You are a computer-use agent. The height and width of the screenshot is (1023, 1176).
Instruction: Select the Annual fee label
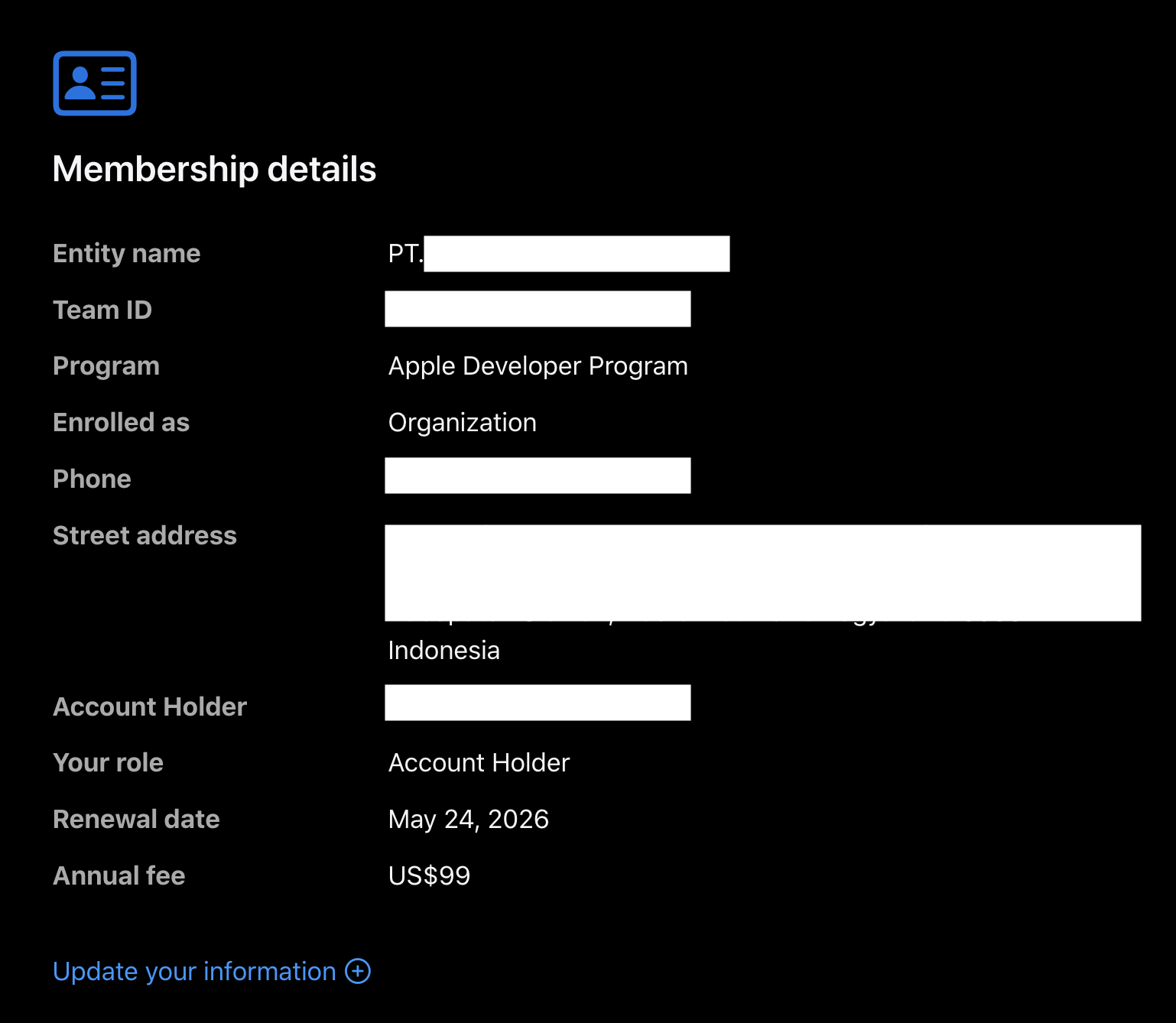pyautogui.click(x=119, y=875)
